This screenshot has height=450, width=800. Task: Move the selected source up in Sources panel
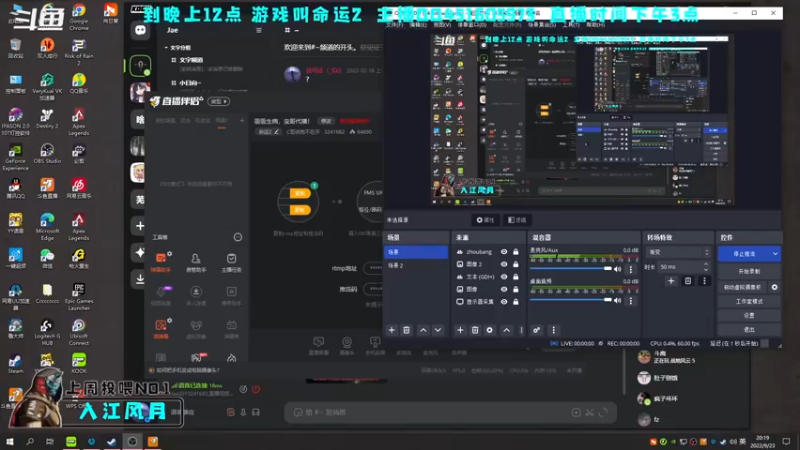(506, 330)
